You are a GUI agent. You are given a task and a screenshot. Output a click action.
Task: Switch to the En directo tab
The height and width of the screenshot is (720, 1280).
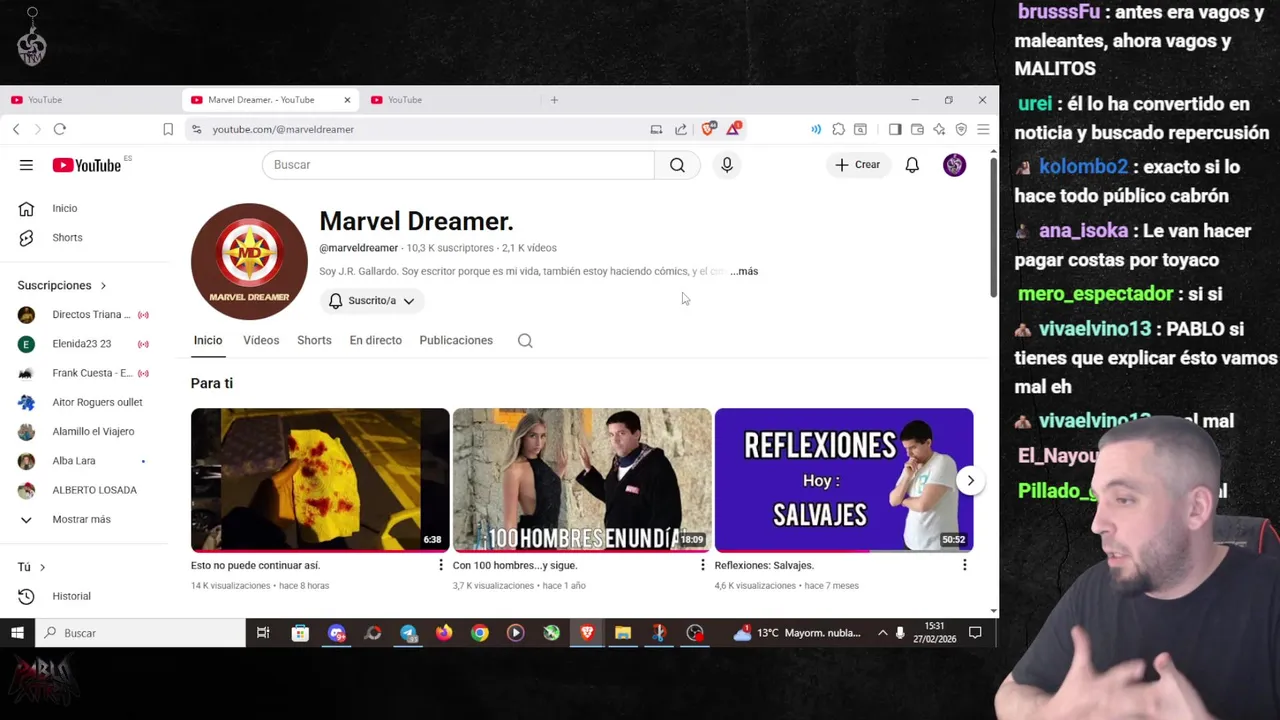(376, 341)
